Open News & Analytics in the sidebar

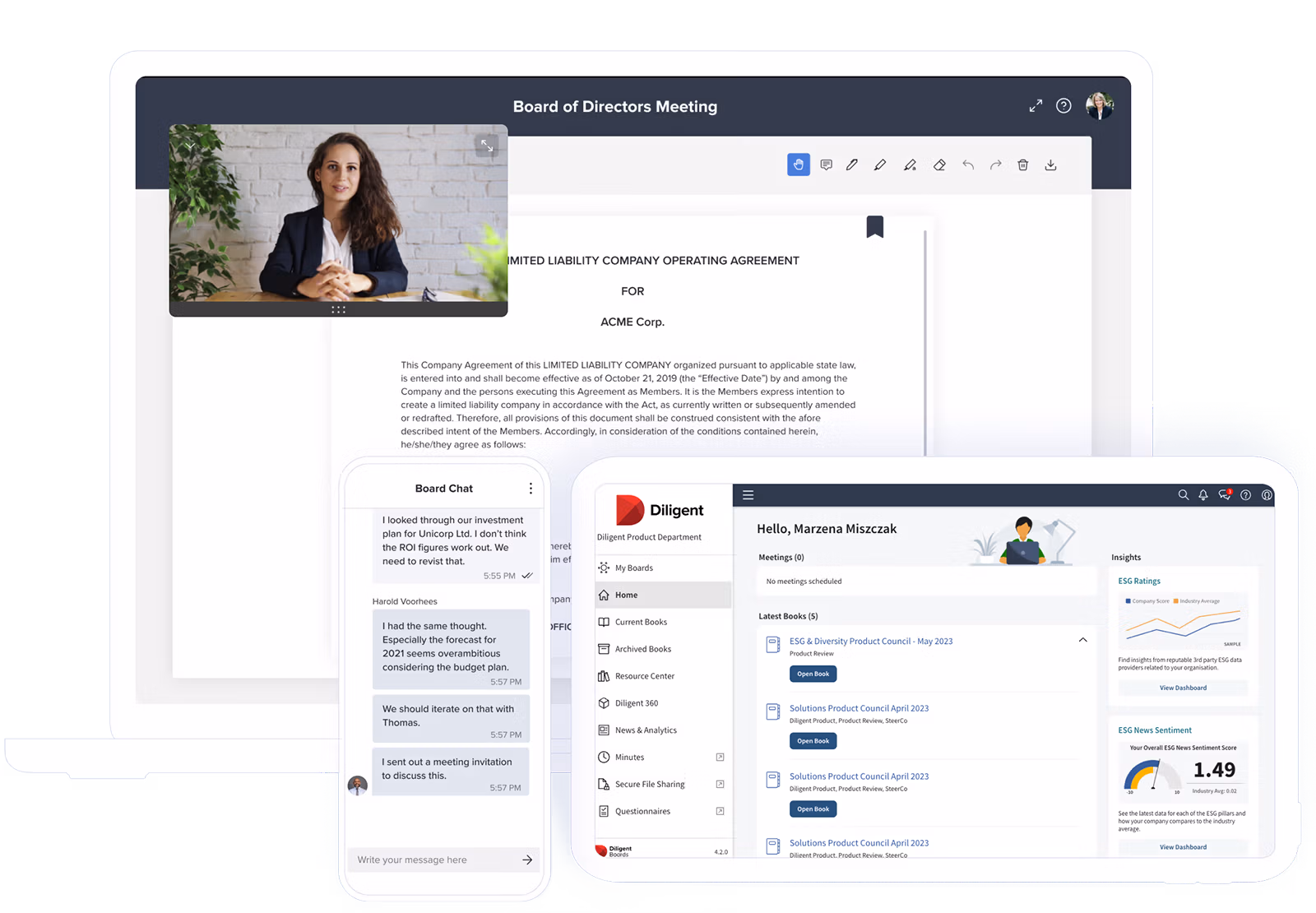click(x=663, y=730)
